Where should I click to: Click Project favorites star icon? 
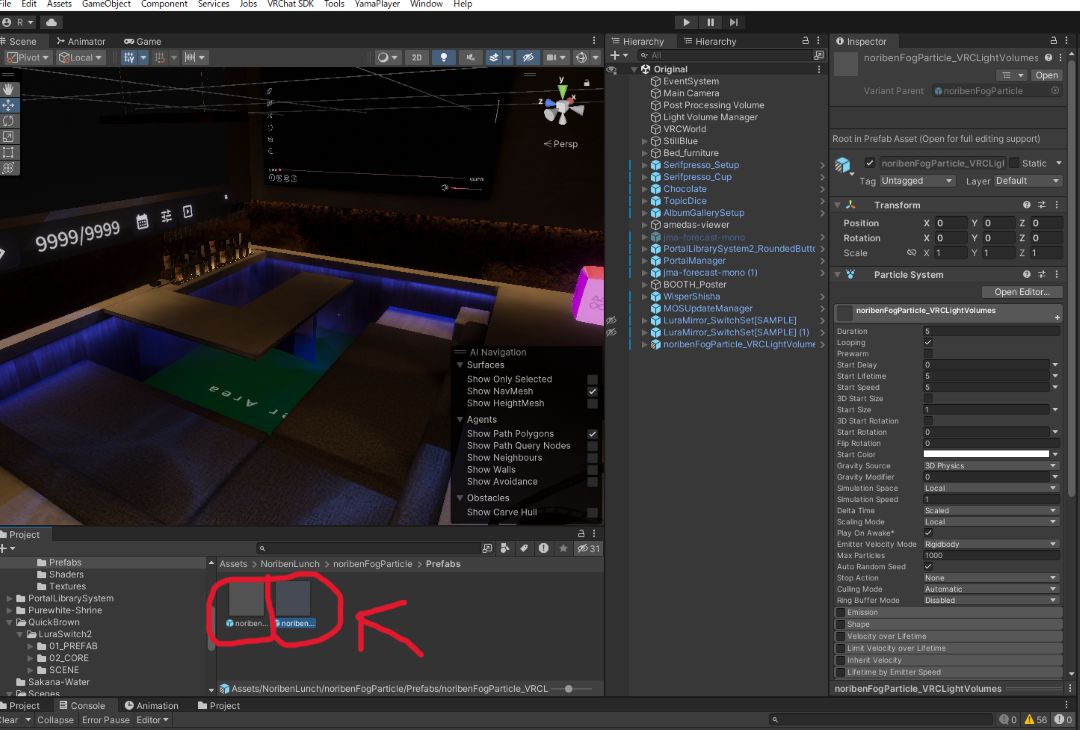coord(563,548)
